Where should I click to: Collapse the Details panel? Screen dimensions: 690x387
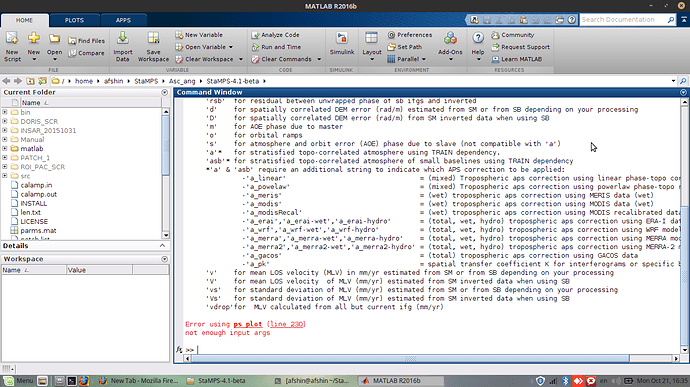pos(162,246)
